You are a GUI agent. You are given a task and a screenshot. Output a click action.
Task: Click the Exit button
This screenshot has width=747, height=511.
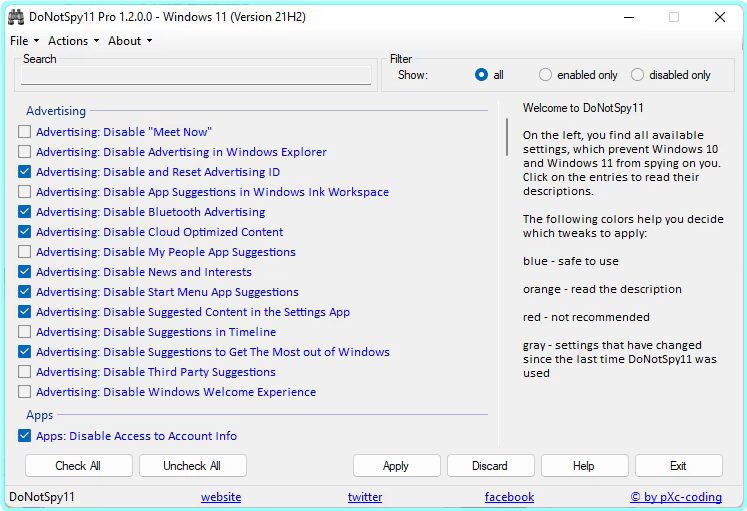click(x=678, y=465)
